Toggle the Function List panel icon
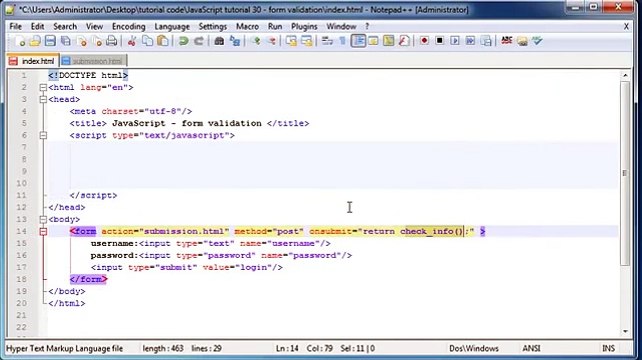The image size is (642, 360). tap(404, 41)
